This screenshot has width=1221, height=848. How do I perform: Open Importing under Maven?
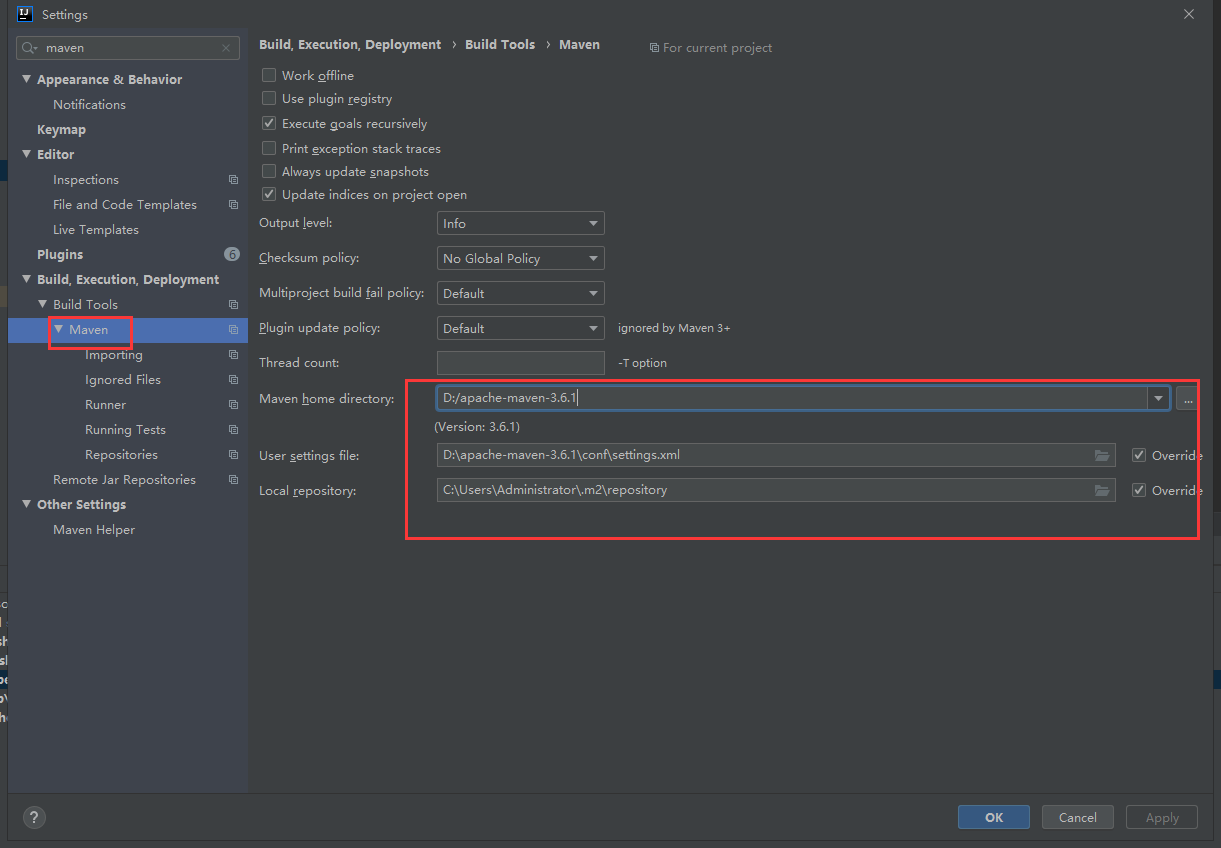tap(114, 355)
